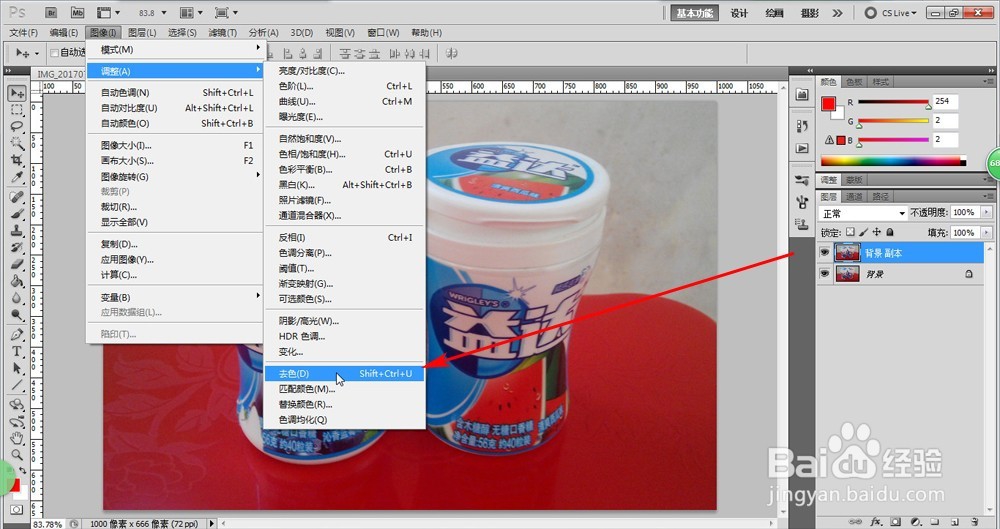The height and width of the screenshot is (529, 1000).
Task: Select the Move tool in toolbox
Action: click(17, 93)
